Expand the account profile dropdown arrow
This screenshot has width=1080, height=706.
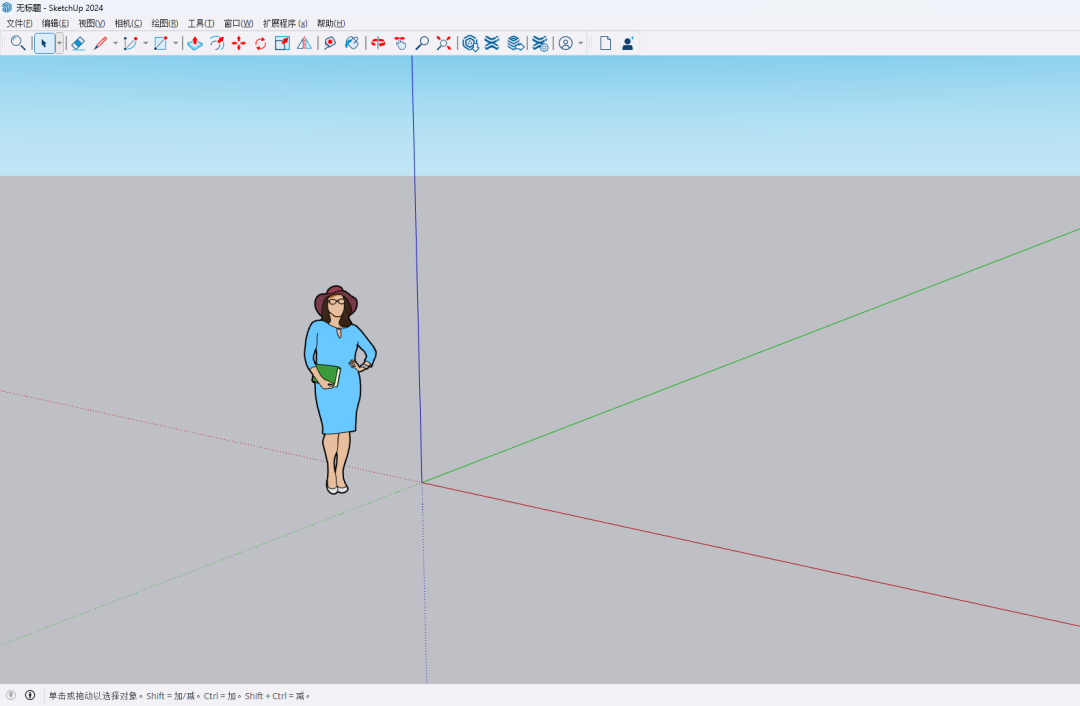pos(581,43)
